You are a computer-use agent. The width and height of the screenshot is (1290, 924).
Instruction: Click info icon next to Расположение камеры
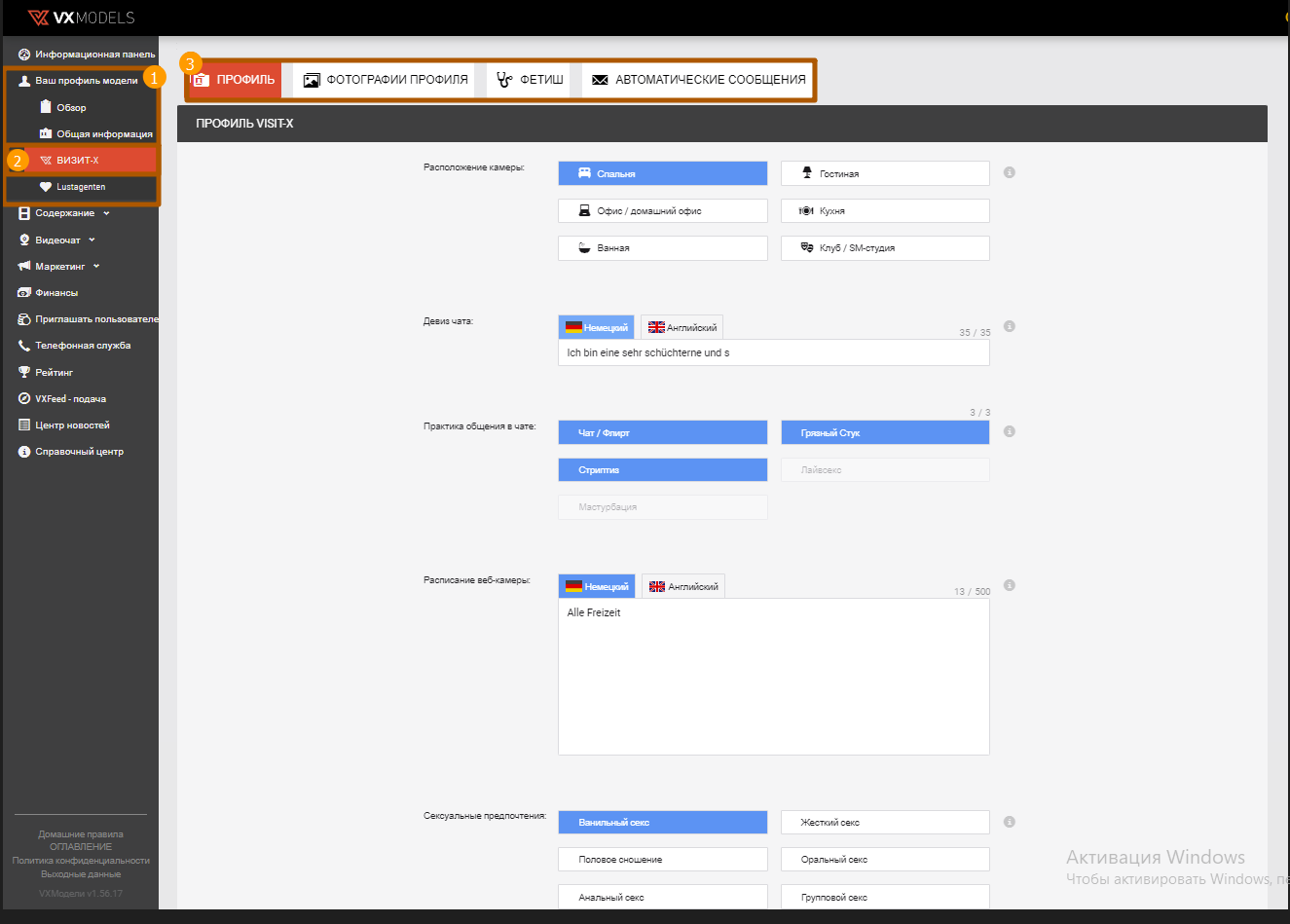tap(1010, 173)
